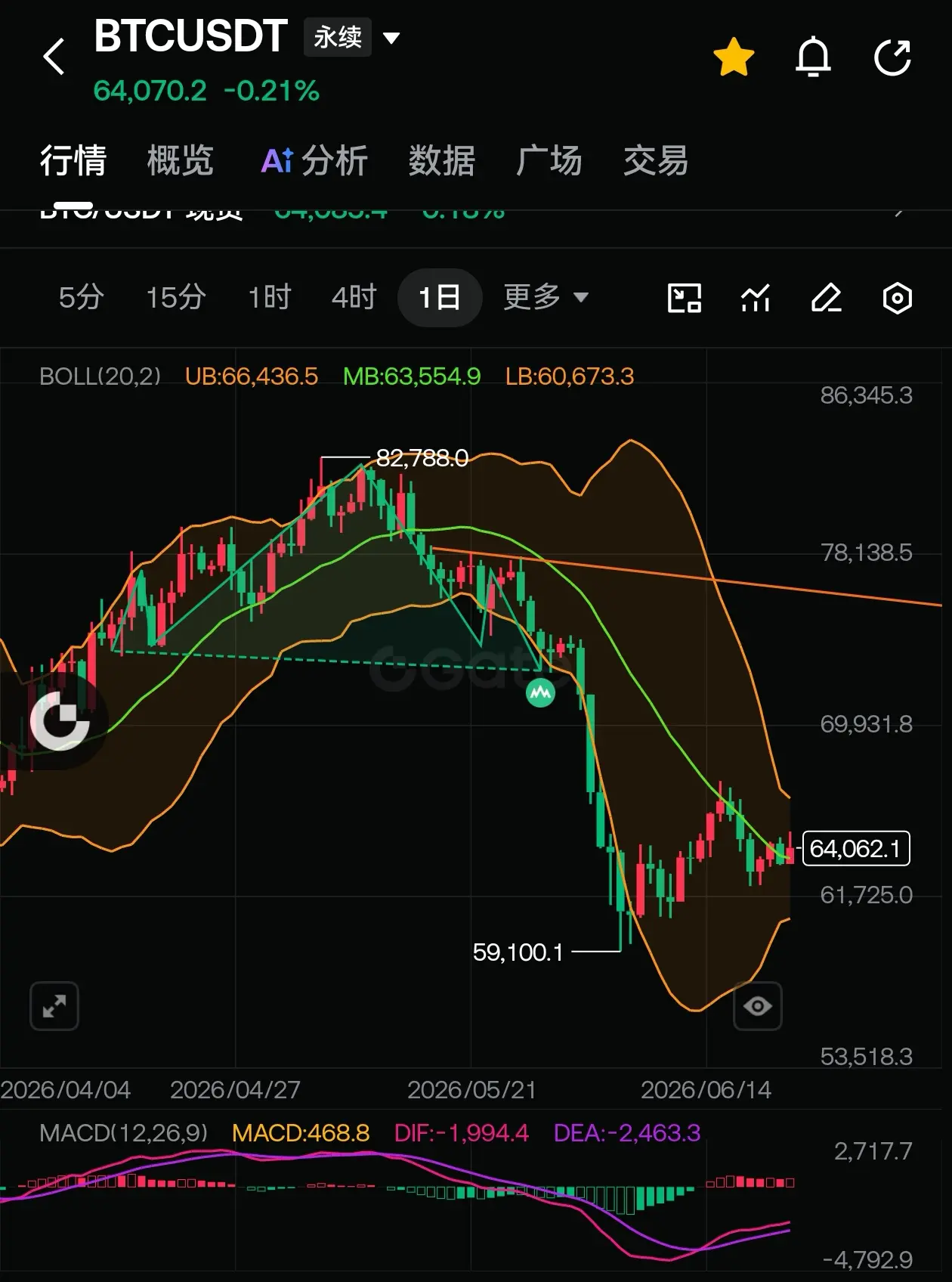
Task: Tap the share icon
Action: click(x=892, y=57)
